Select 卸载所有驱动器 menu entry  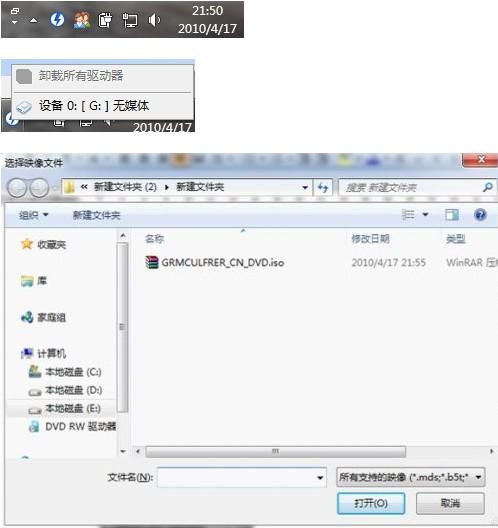tap(103, 76)
